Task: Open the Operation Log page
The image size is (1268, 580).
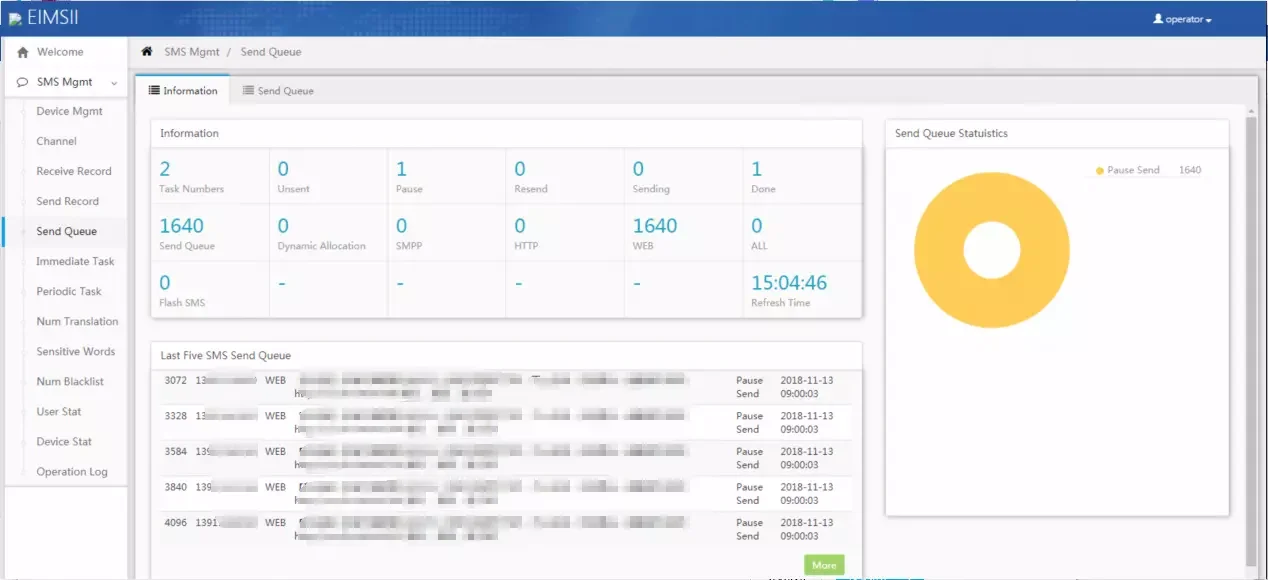Action: (x=72, y=471)
